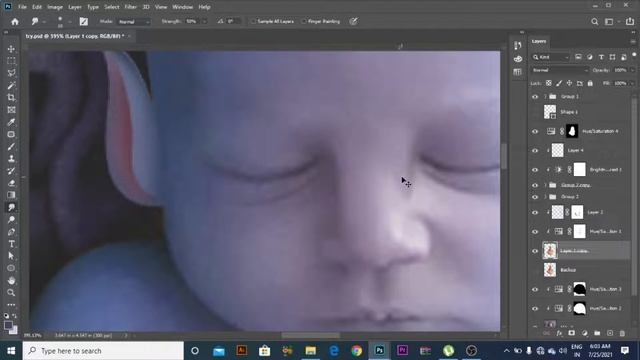Select the Eyedropper tool
The height and width of the screenshot is (360, 640).
(11, 122)
